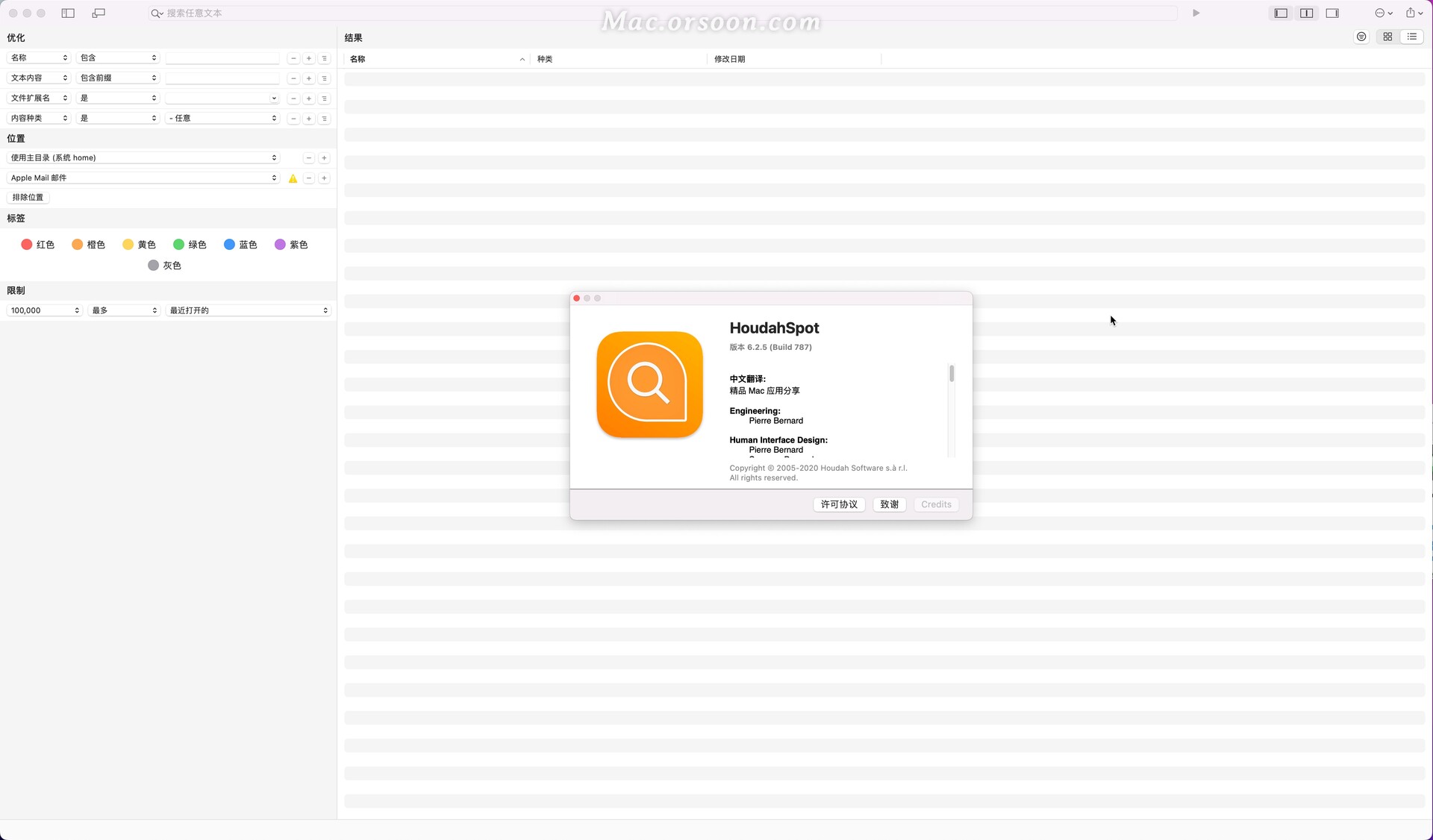The width and height of the screenshot is (1433, 840).
Task: Sort results by 种类 column header
Action: click(x=619, y=59)
